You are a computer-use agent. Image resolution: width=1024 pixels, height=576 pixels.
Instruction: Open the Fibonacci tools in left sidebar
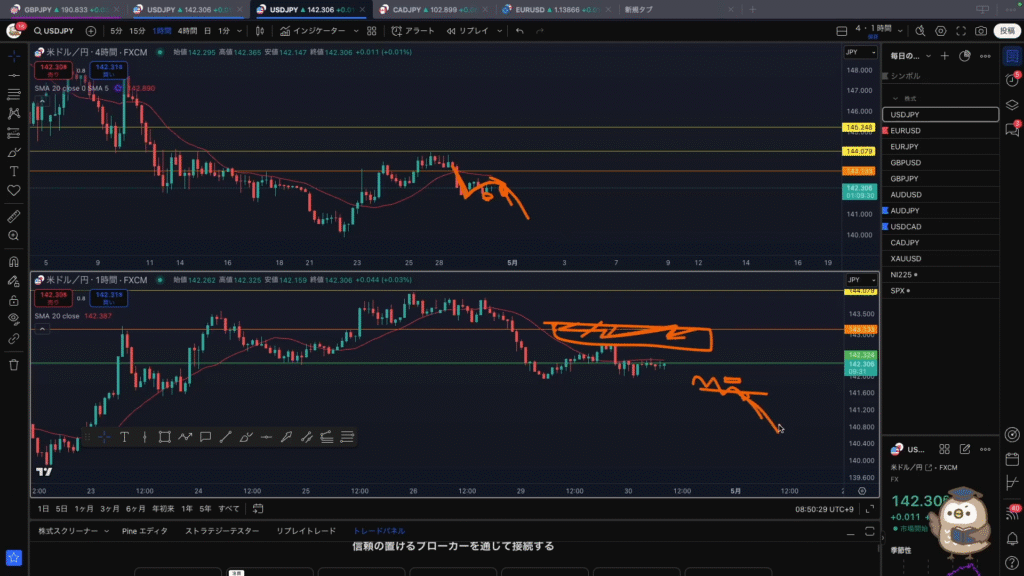click(x=14, y=95)
